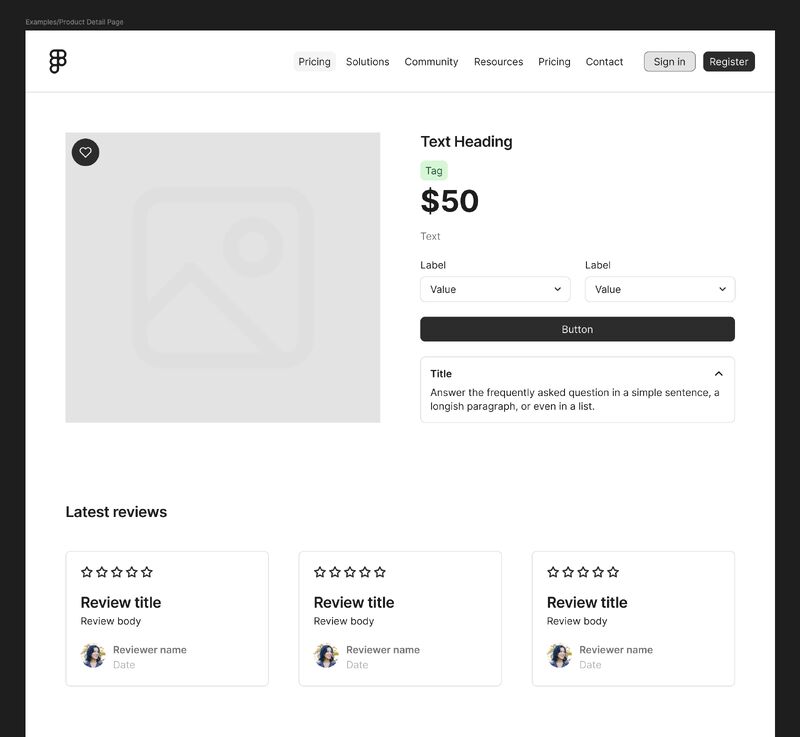
Task: Open the Solutions nav item
Action: [x=367, y=62]
